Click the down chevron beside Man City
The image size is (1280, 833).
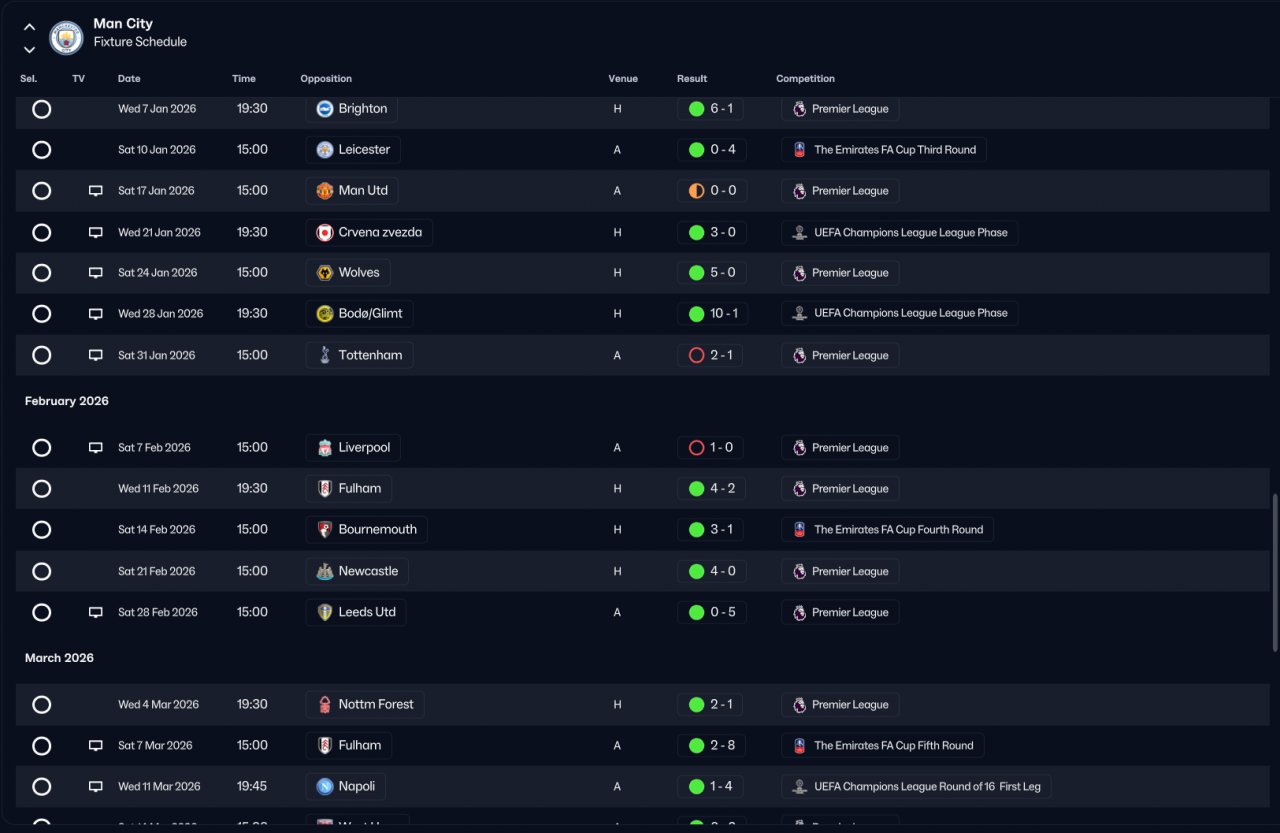pos(29,49)
